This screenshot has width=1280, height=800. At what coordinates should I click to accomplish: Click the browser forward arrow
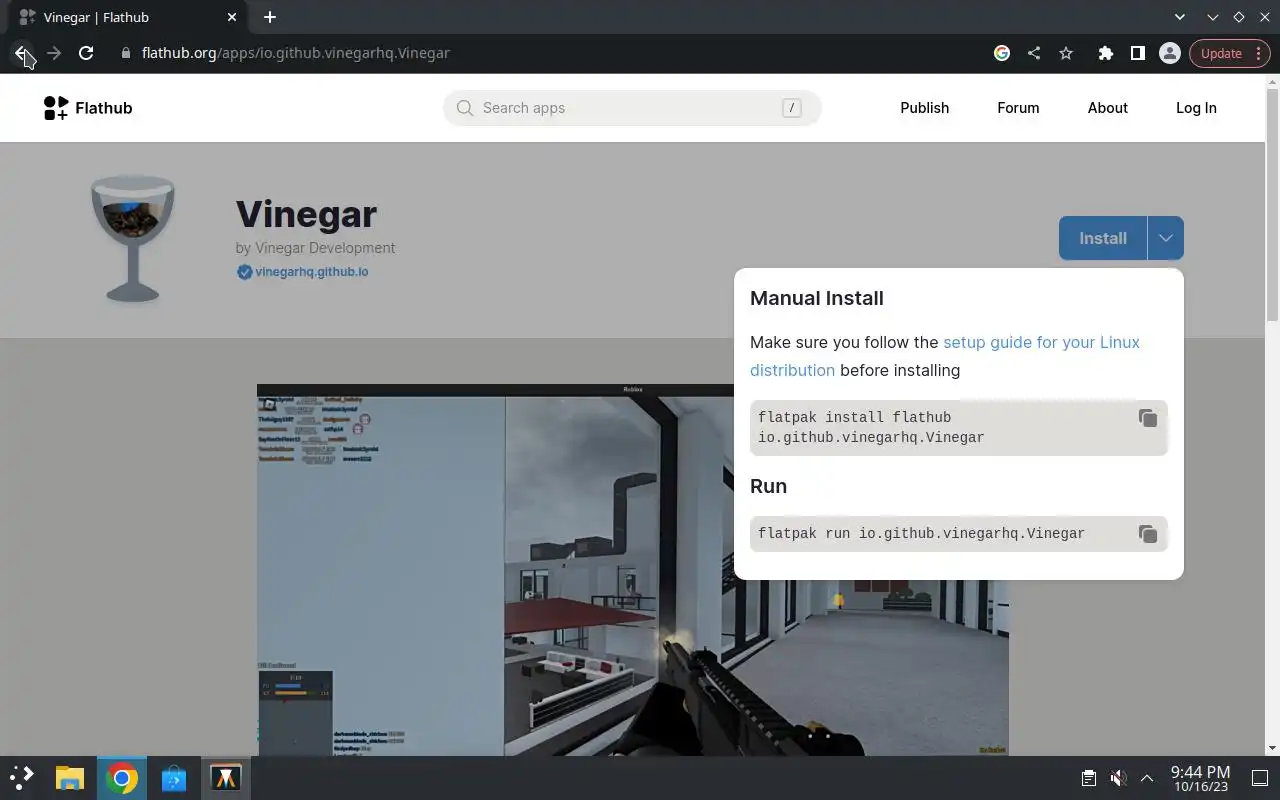tap(54, 53)
